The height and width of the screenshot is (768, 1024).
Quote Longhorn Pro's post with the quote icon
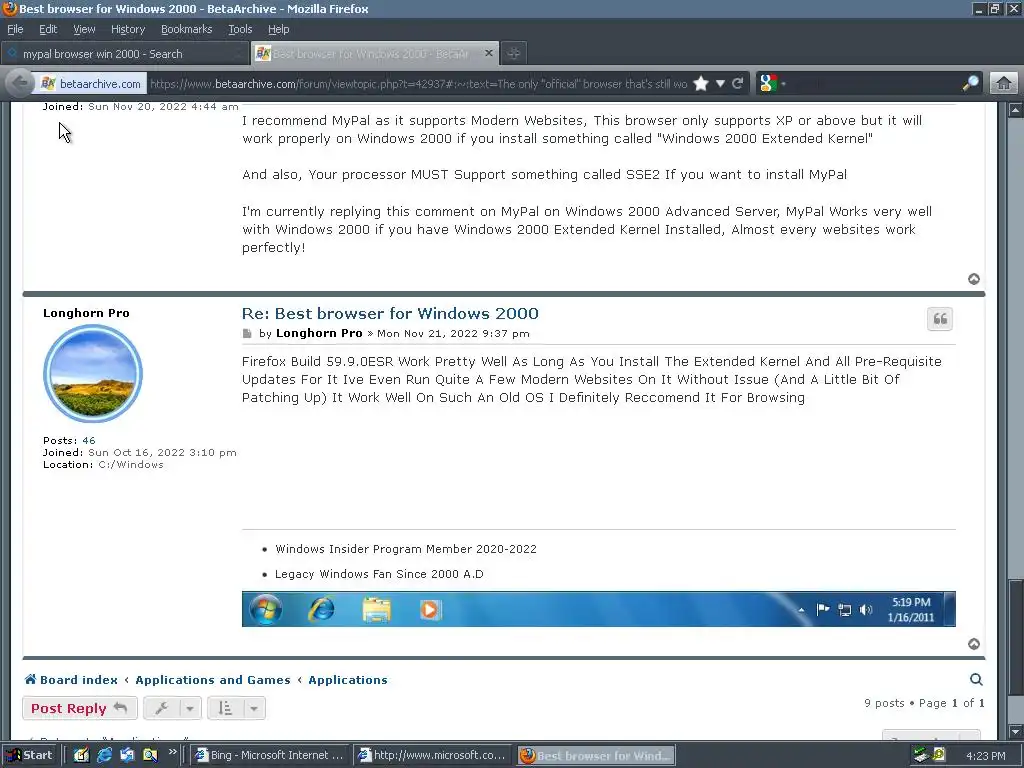(x=940, y=319)
